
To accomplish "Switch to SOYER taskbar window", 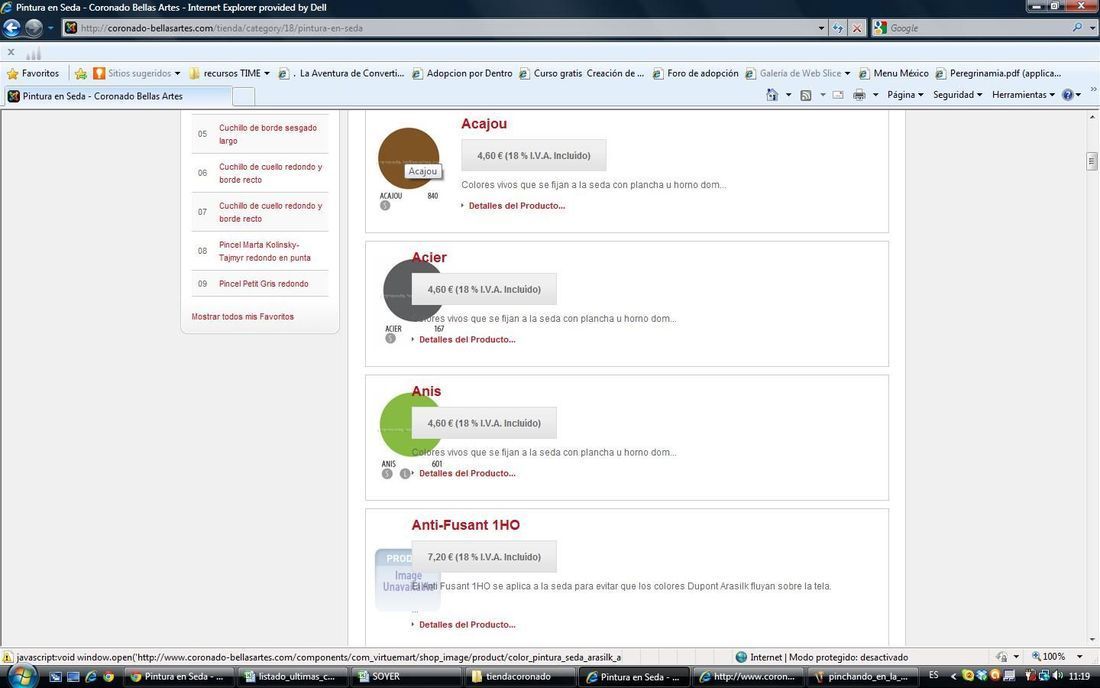I will tap(406, 677).
